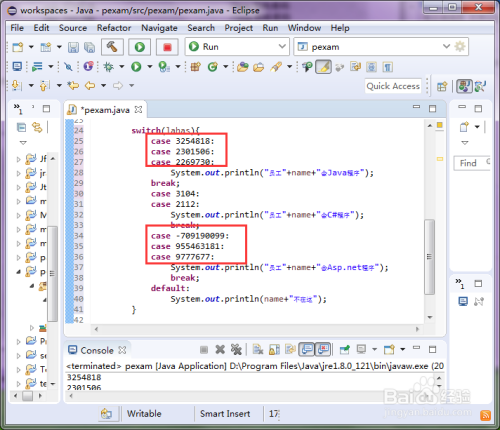Click the Find field in Task List
The image size is (500, 430).
tap(472, 163)
